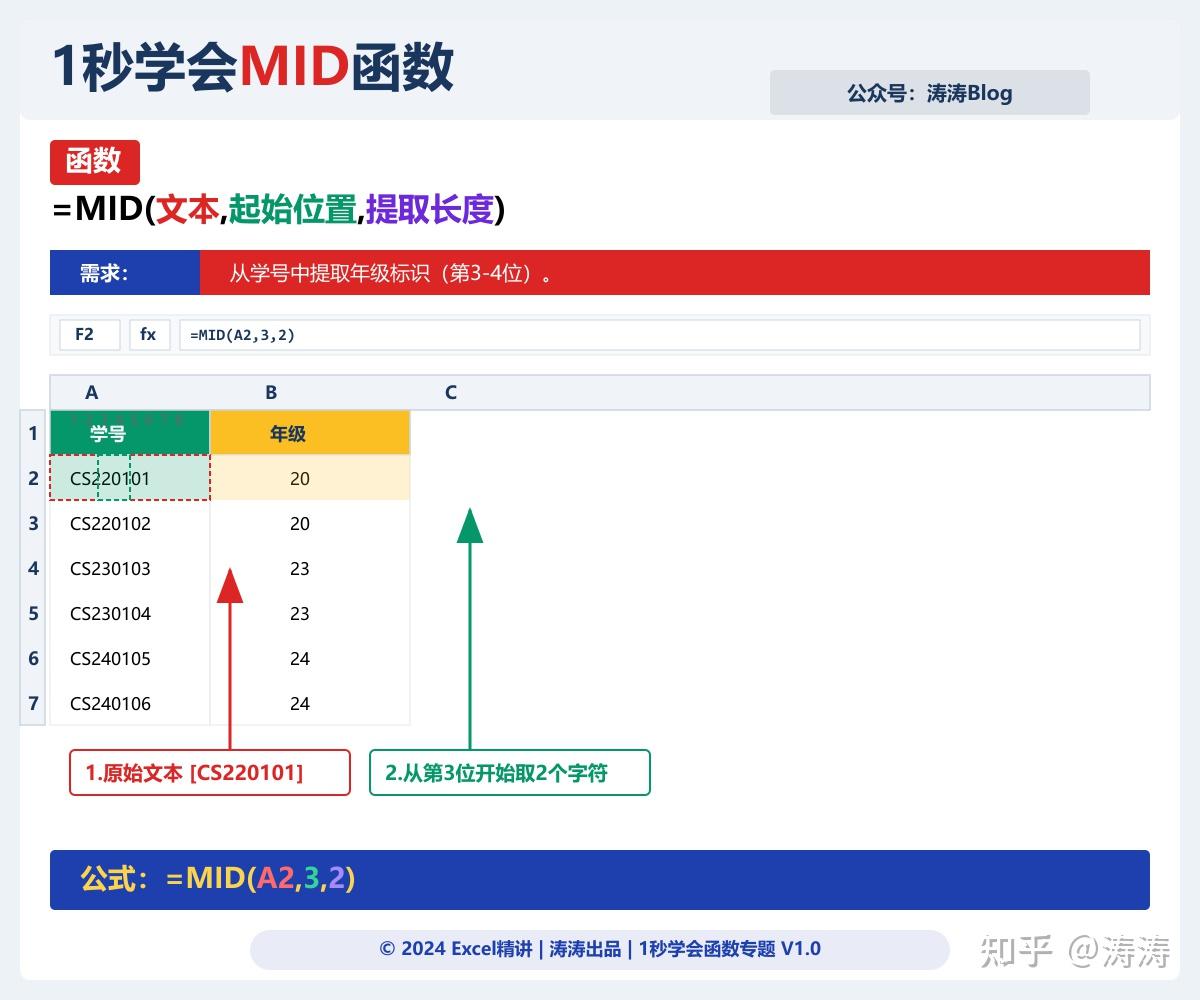This screenshot has width=1200, height=1000.
Task: Click the fx insert function icon
Action: [149, 334]
